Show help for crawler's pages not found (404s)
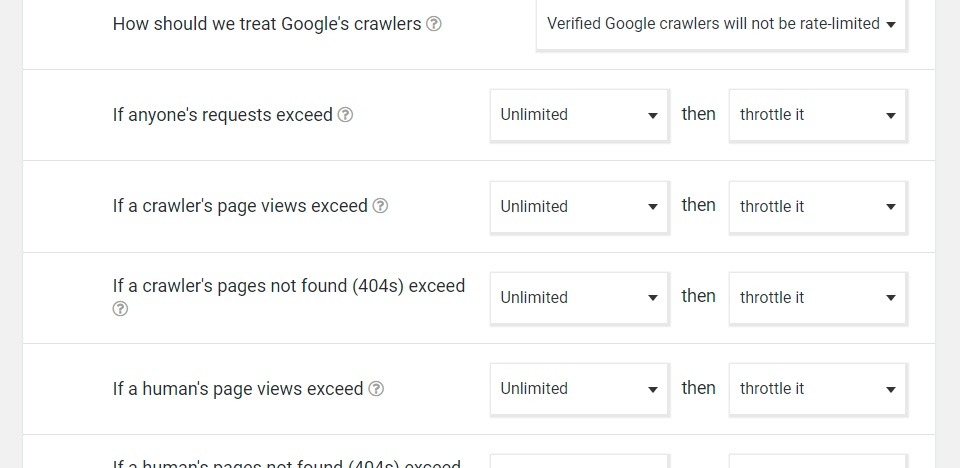This screenshot has height=468, width=960. tap(120, 309)
